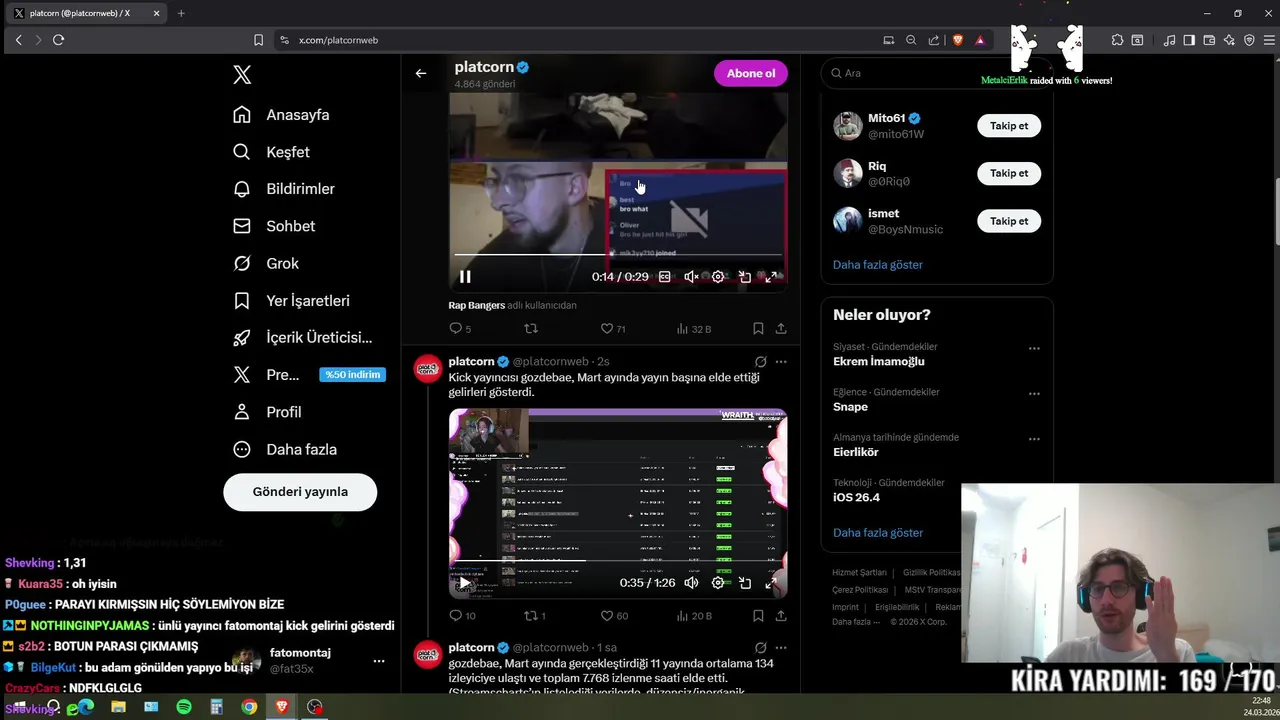Image resolution: width=1280 pixels, height=720 pixels.
Task: Go to Anasayfa home page
Action: 281,115
